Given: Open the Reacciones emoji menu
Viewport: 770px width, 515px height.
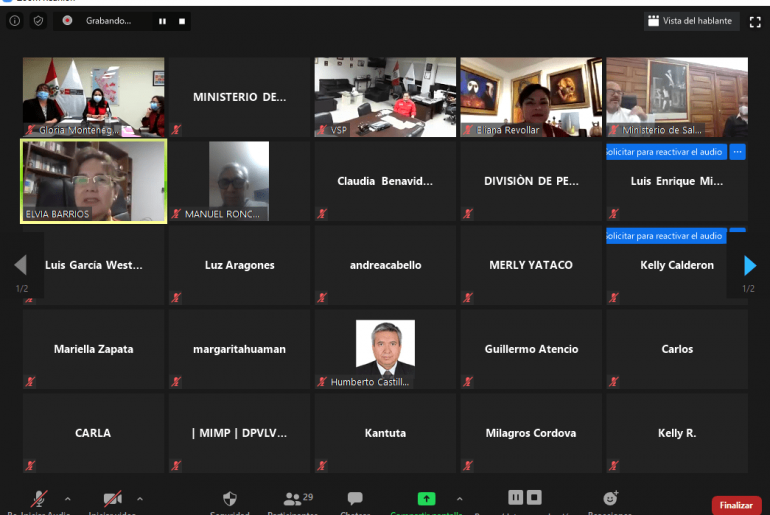Looking at the screenshot, I should [610, 499].
